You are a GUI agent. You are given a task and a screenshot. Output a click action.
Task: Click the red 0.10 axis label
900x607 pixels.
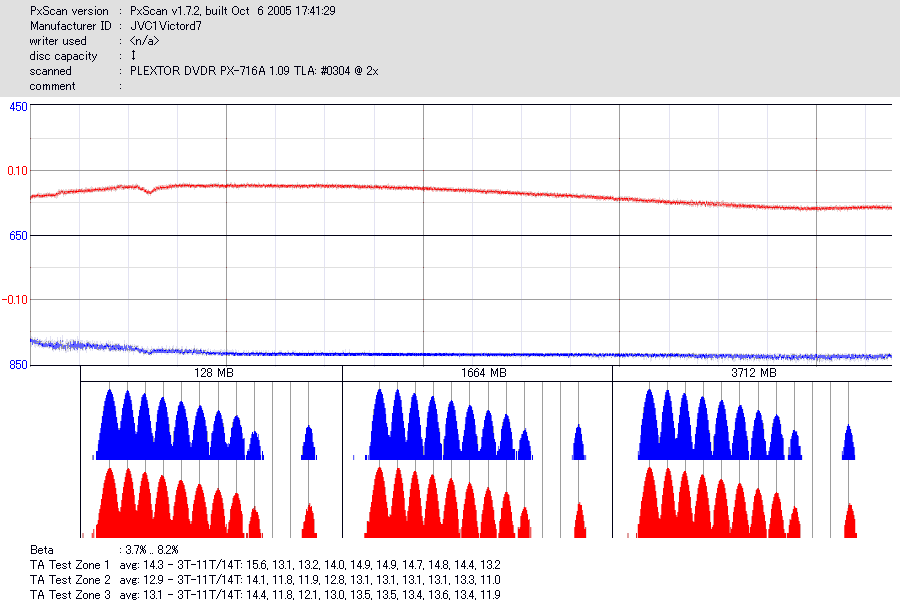[17, 171]
